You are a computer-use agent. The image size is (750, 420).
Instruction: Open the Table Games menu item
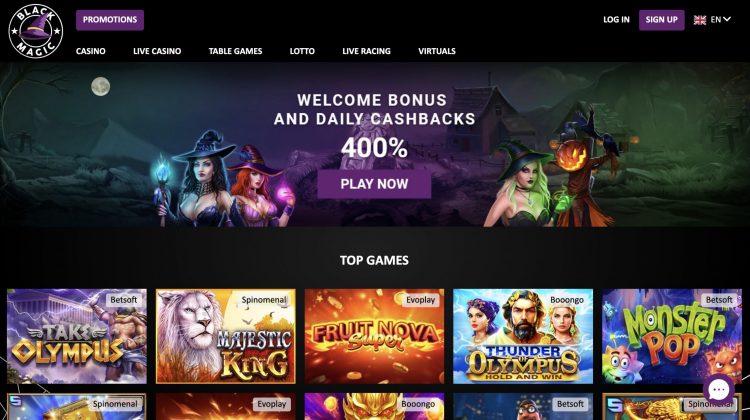tap(235, 51)
